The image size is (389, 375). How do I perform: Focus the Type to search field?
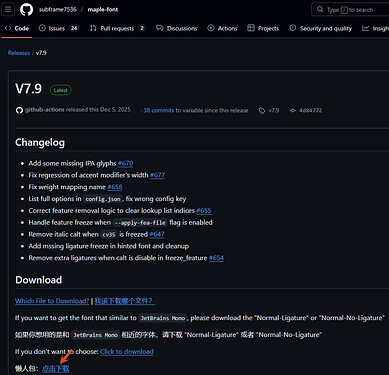[350, 10]
